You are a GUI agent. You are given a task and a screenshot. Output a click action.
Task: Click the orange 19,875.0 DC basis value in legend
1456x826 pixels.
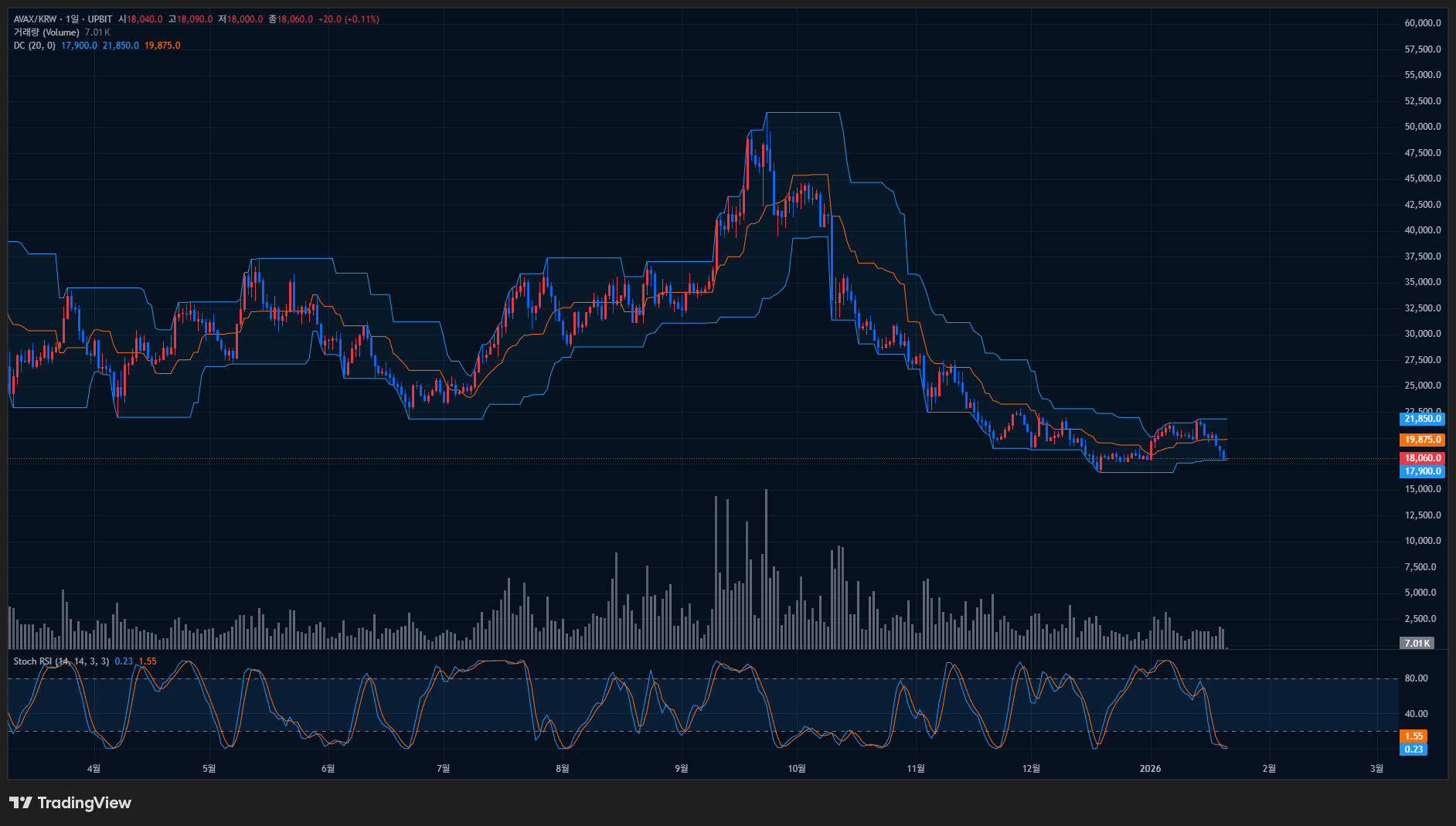click(x=162, y=46)
